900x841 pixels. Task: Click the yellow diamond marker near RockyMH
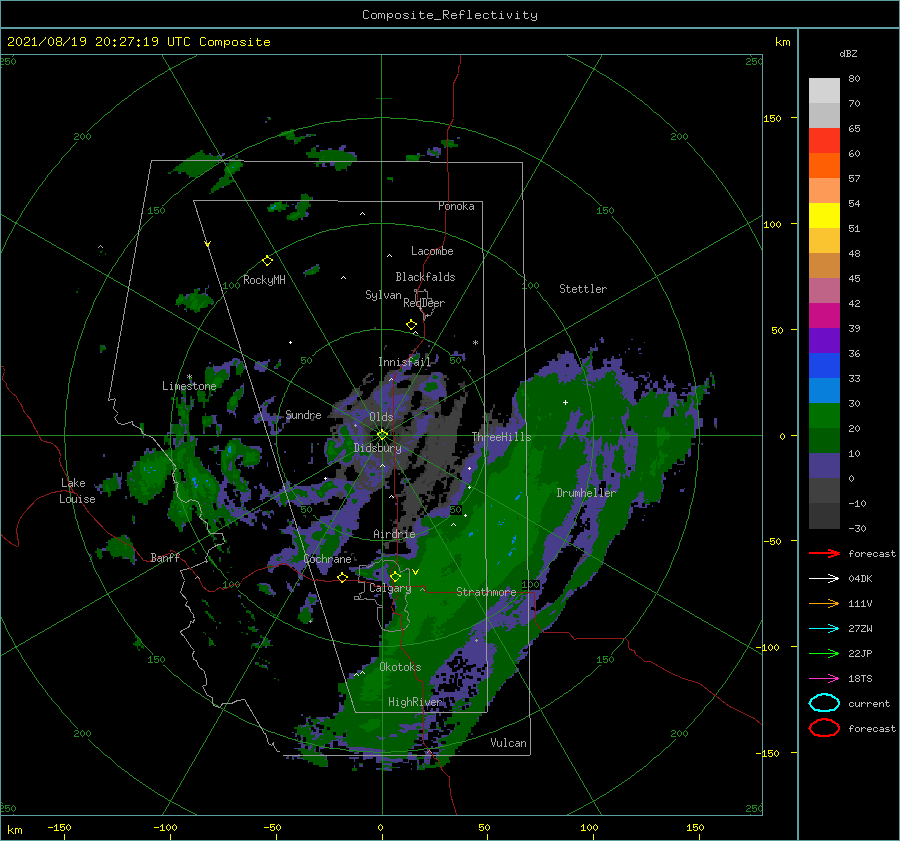click(267, 261)
